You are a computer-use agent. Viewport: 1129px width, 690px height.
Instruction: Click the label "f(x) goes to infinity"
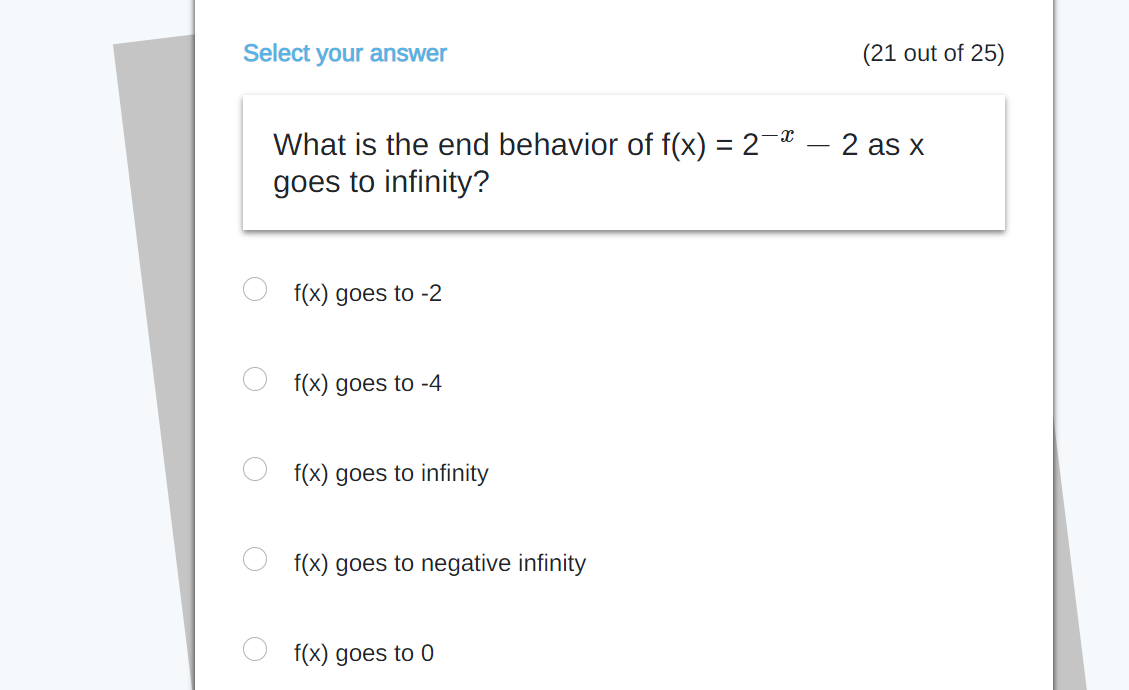391,473
